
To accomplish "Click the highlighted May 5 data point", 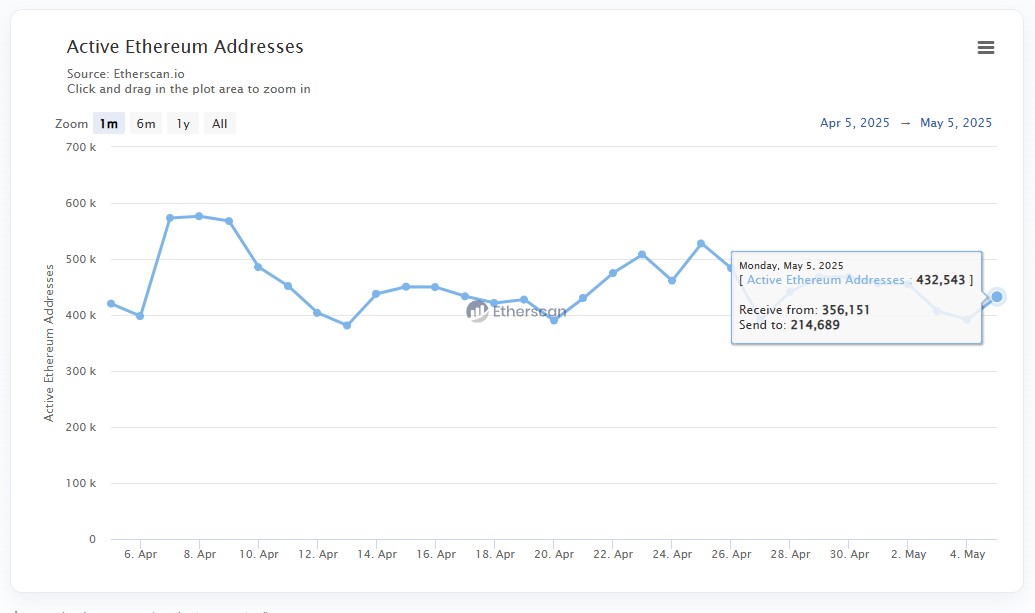I will (x=997, y=297).
